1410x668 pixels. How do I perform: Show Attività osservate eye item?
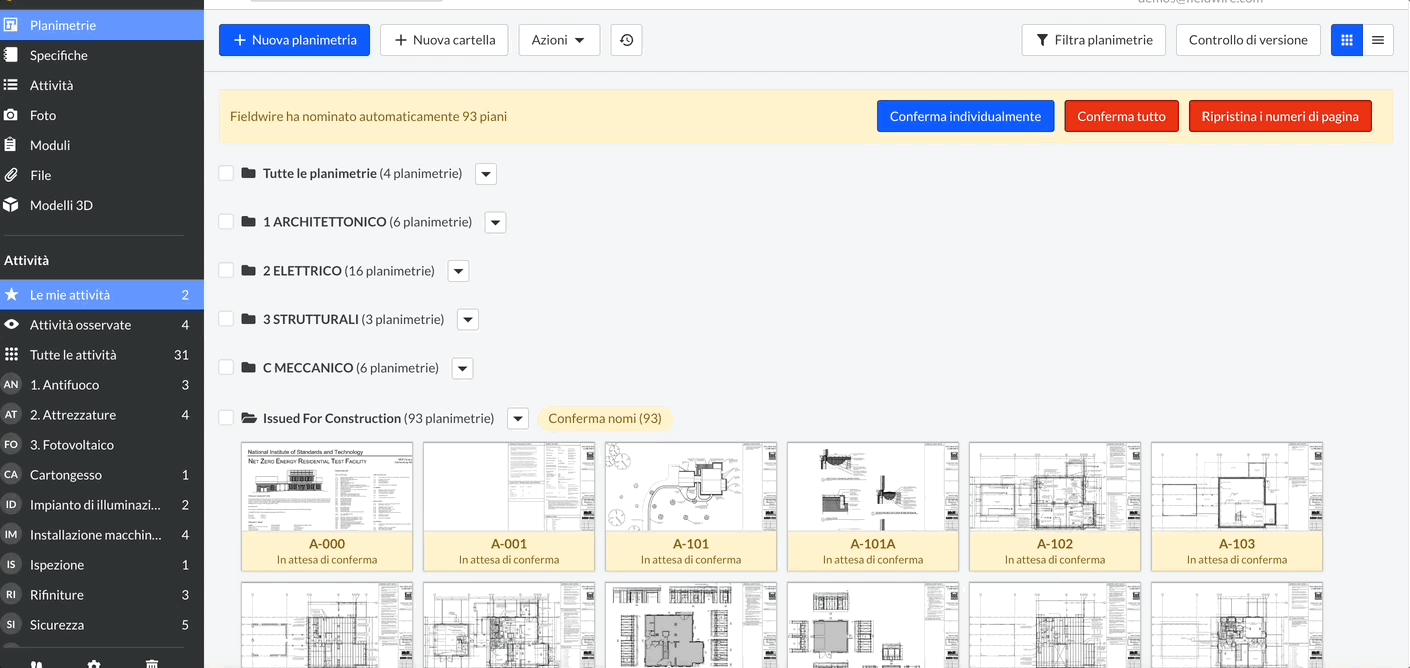pyautogui.click(x=80, y=325)
